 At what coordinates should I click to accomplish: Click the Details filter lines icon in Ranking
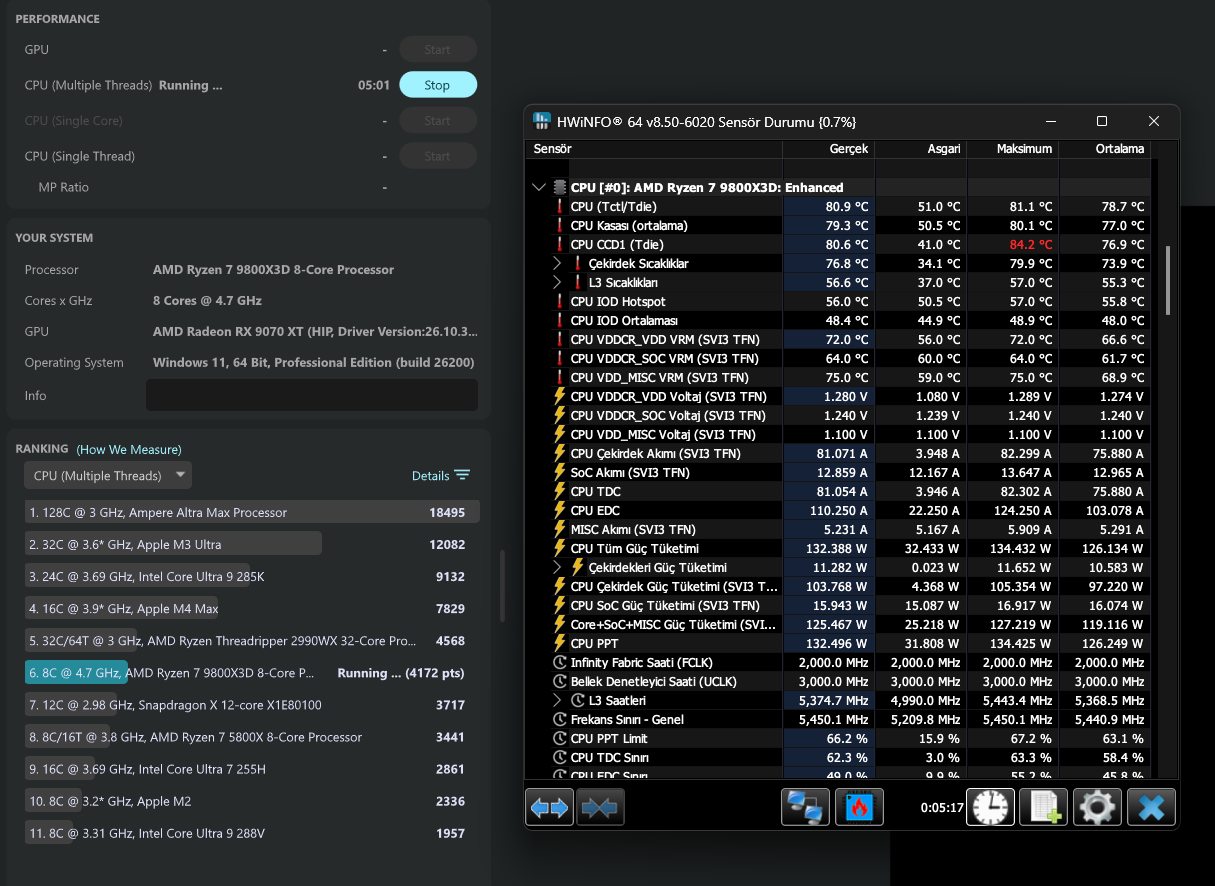[462, 476]
